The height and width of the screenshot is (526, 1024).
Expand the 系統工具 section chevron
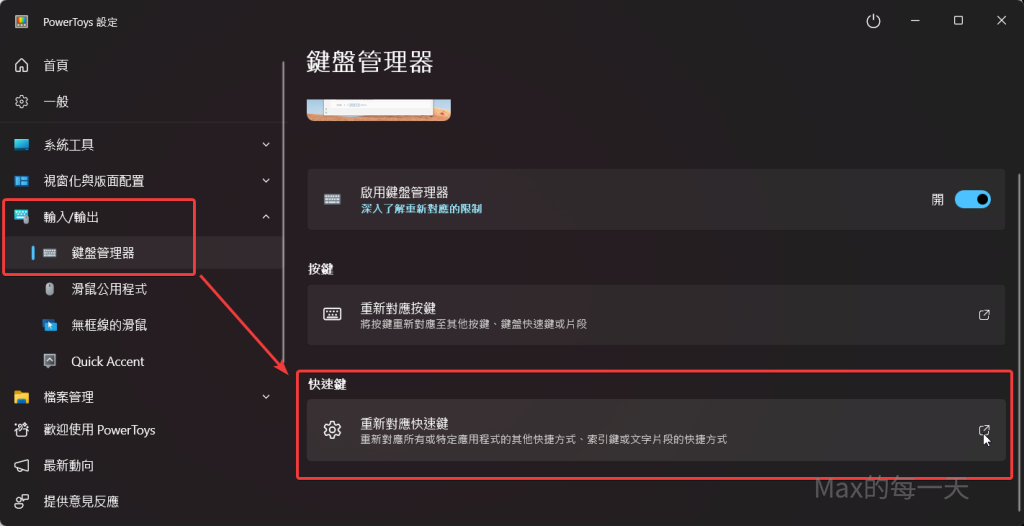[266, 145]
